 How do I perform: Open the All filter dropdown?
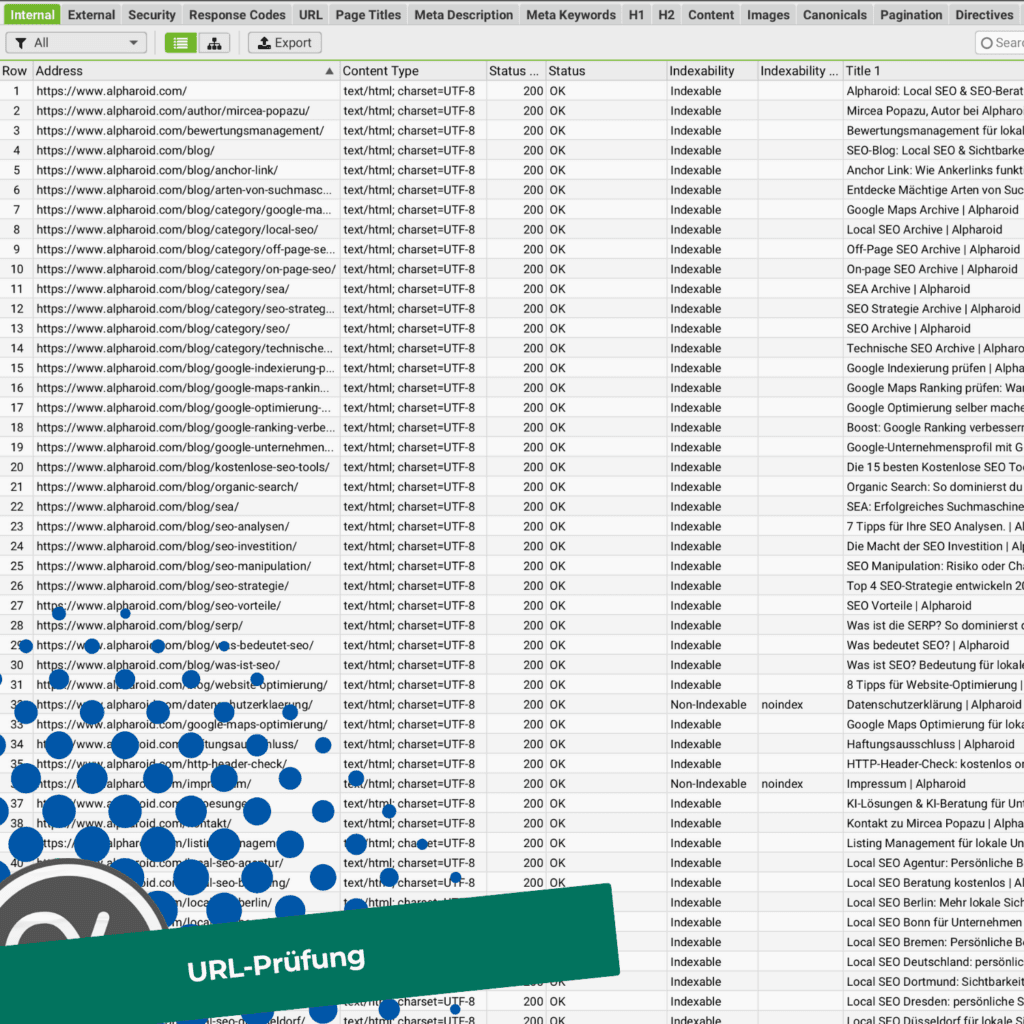[76, 43]
